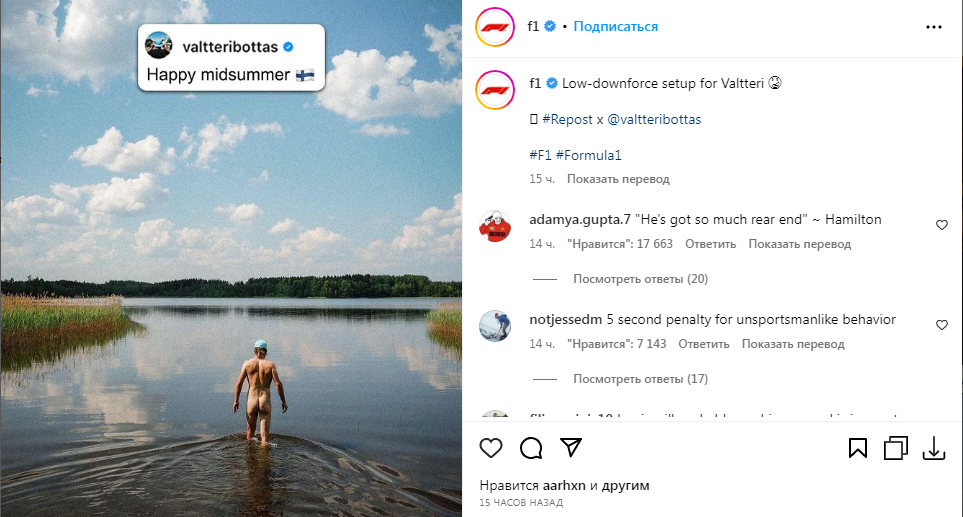Open the three-dot more options menu
963x517 pixels.
(x=933, y=27)
